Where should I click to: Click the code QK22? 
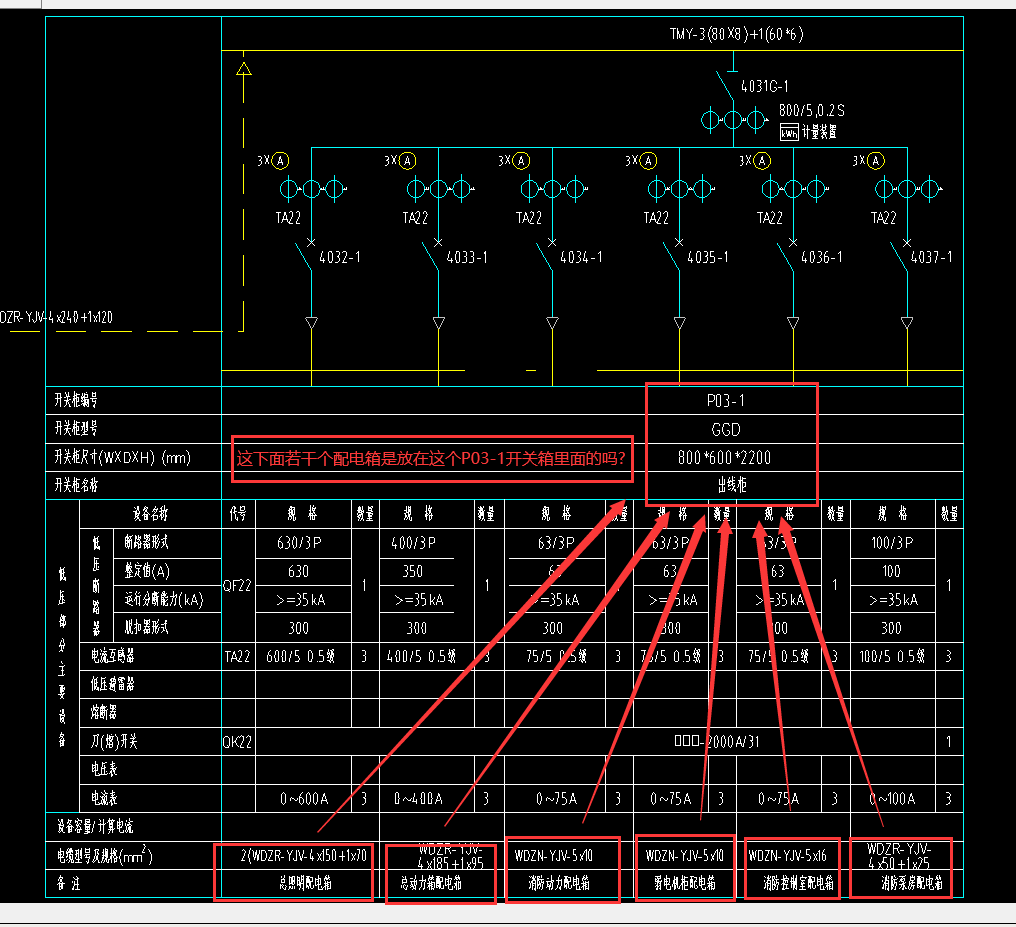pos(237,742)
